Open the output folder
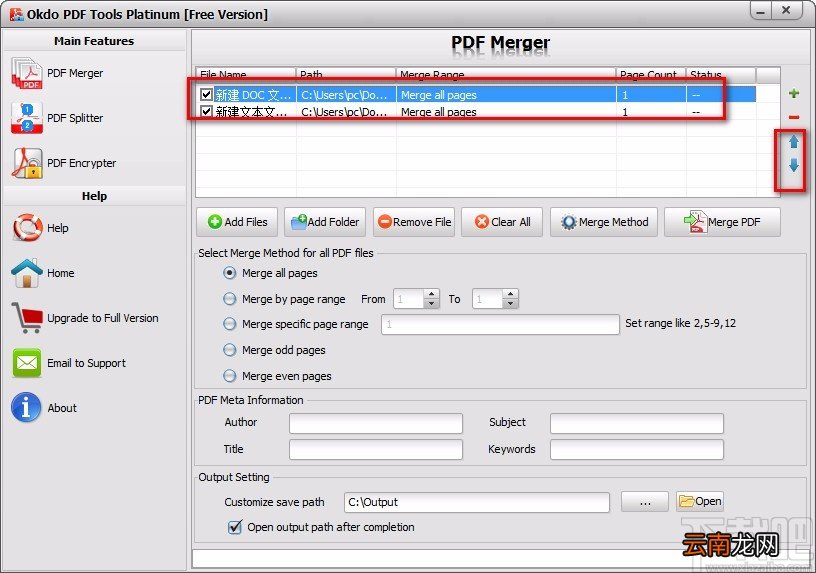816x573 pixels. pyautogui.click(x=700, y=501)
